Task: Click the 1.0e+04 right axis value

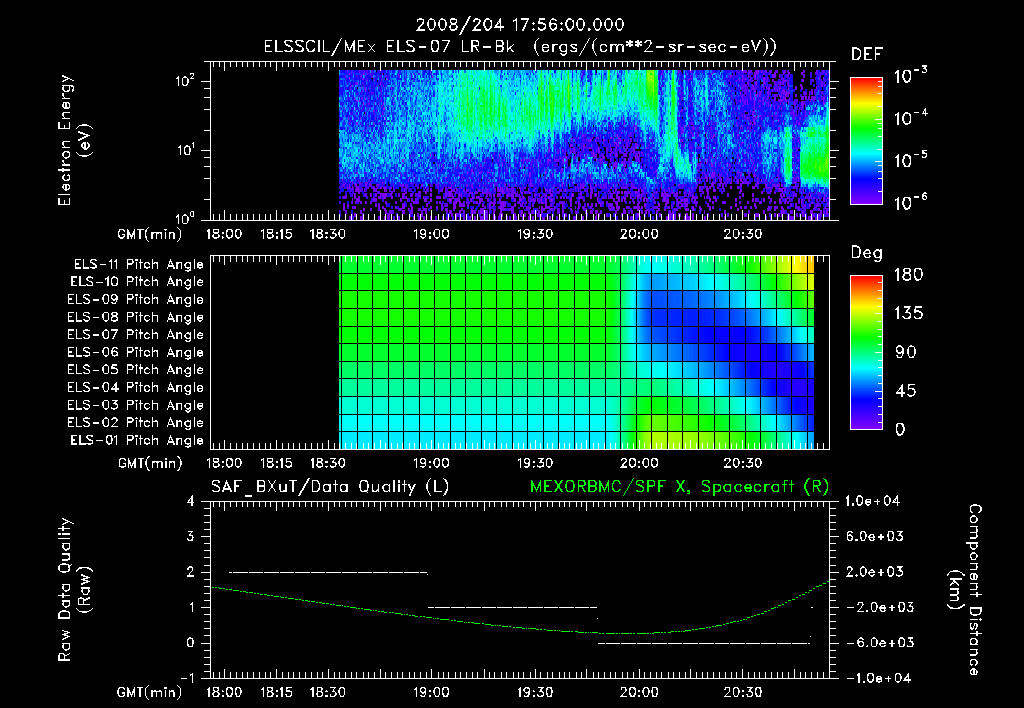Action: point(872,502)
